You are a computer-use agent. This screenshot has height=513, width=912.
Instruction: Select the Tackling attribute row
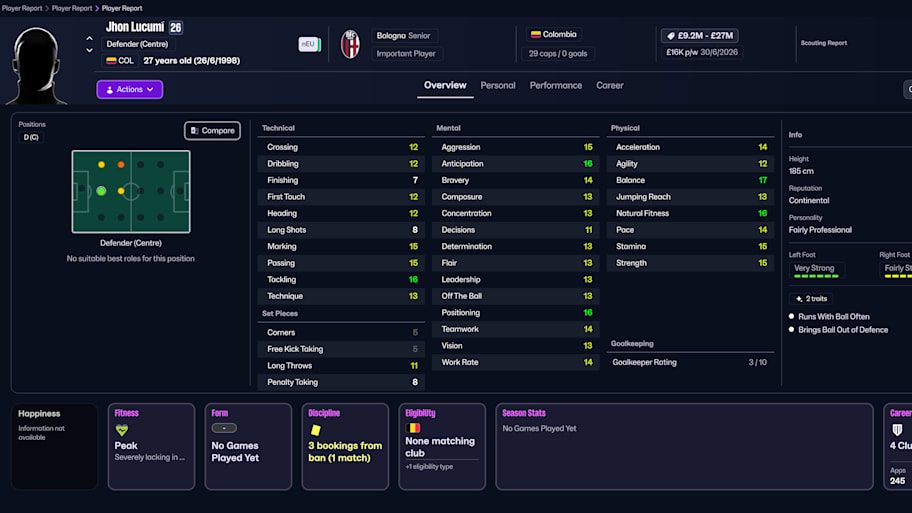coord(341,280)
